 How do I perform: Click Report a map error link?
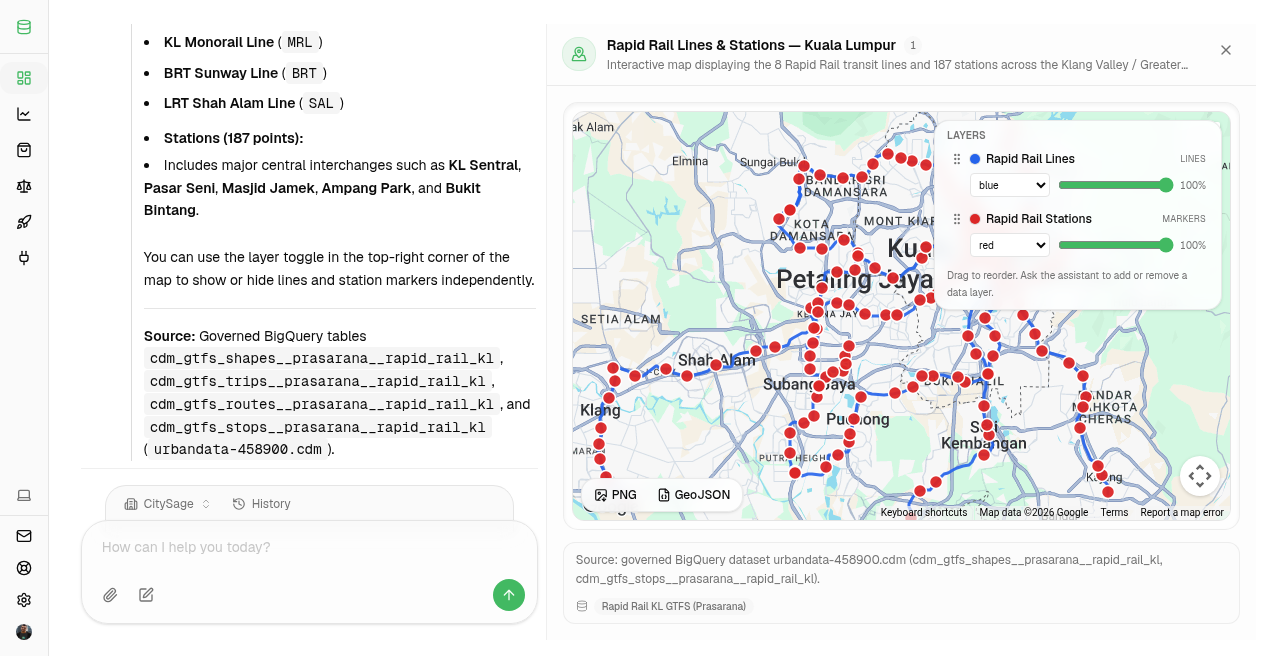point(1182,513)
